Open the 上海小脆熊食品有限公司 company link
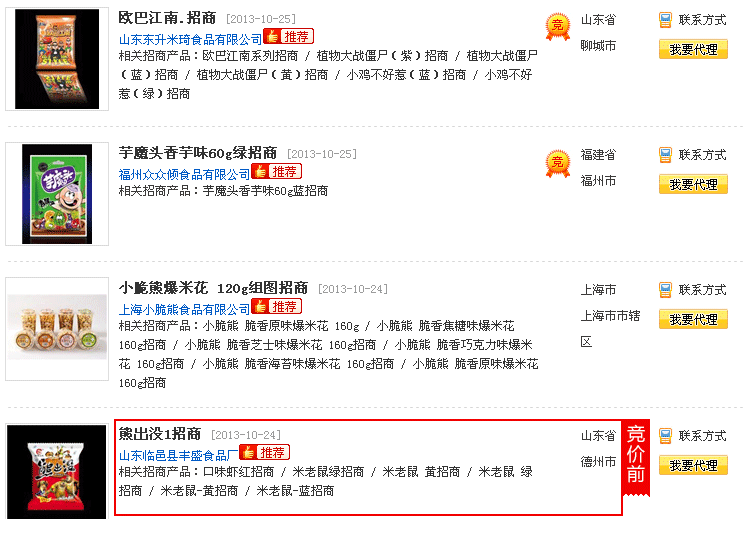 [x=184, y=310]
